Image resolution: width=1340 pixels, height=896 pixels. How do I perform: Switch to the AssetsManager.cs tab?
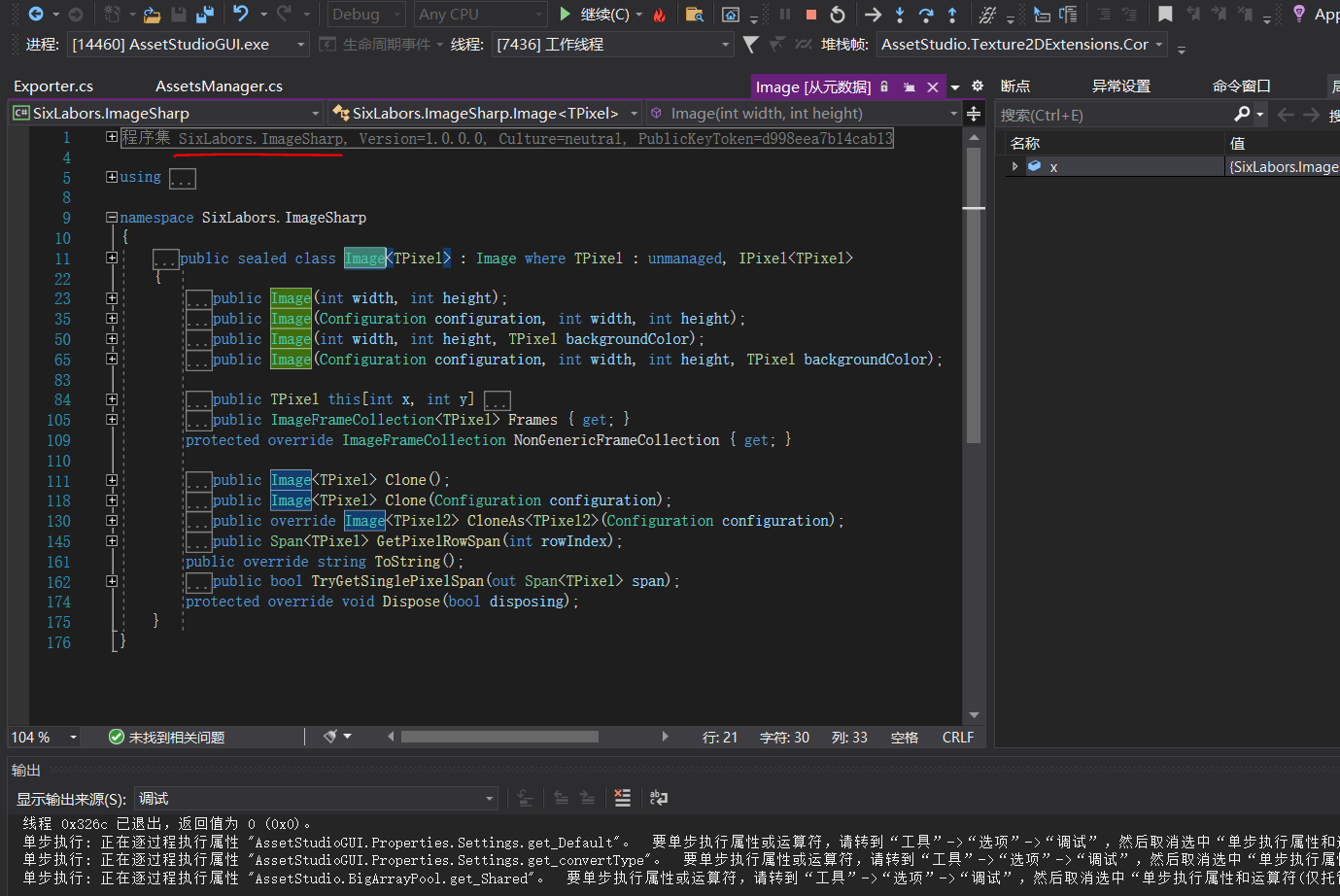[219, 86]
